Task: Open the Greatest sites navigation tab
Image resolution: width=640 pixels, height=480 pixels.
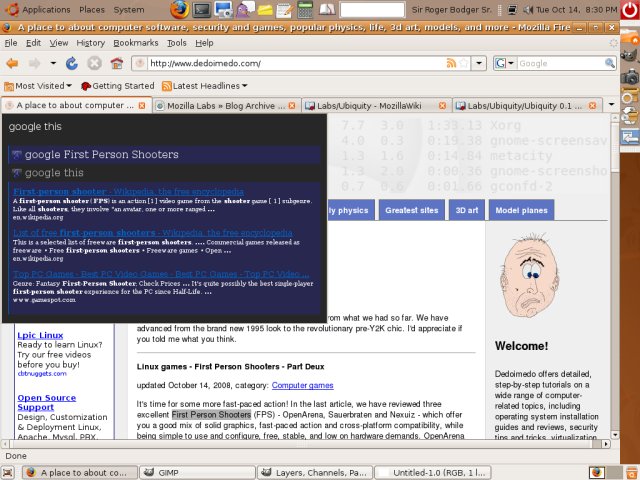Action: 411,210
